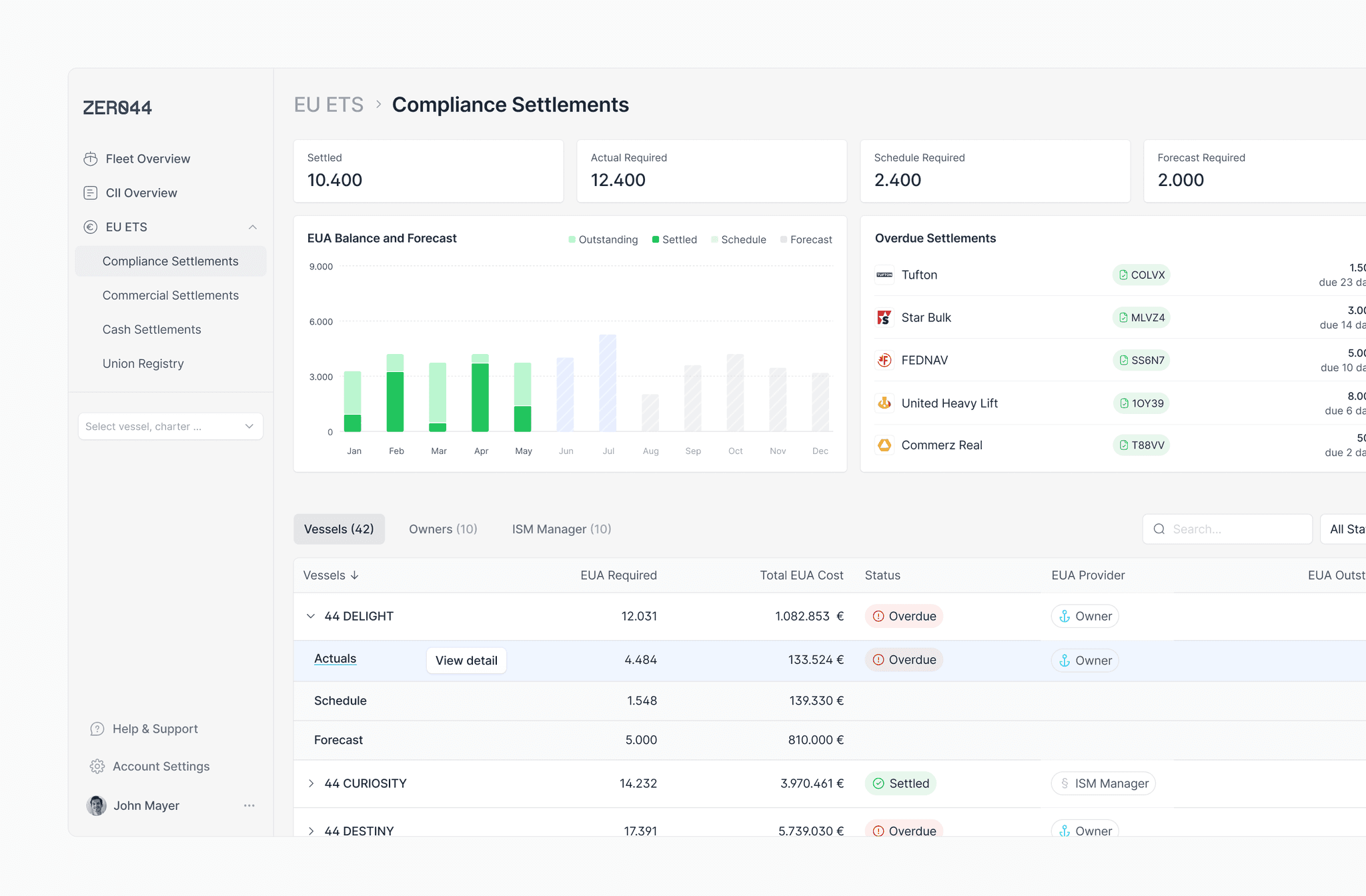Open the Select vessel, charter dropdown
Image resolution: width=1366 pixels, height=896 pixels.
click(170, 426)
